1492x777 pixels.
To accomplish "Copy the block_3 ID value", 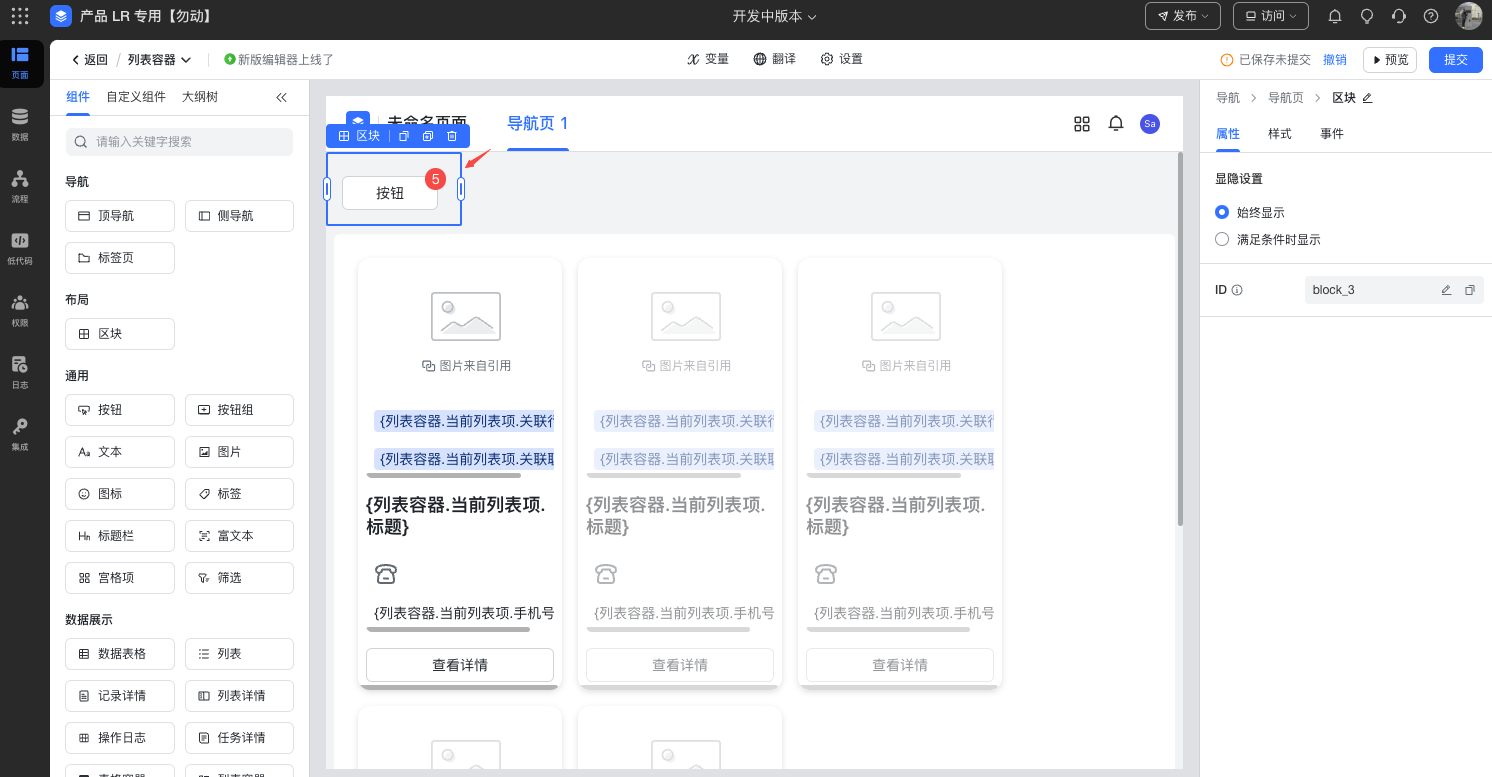I will coord(1470,290).
